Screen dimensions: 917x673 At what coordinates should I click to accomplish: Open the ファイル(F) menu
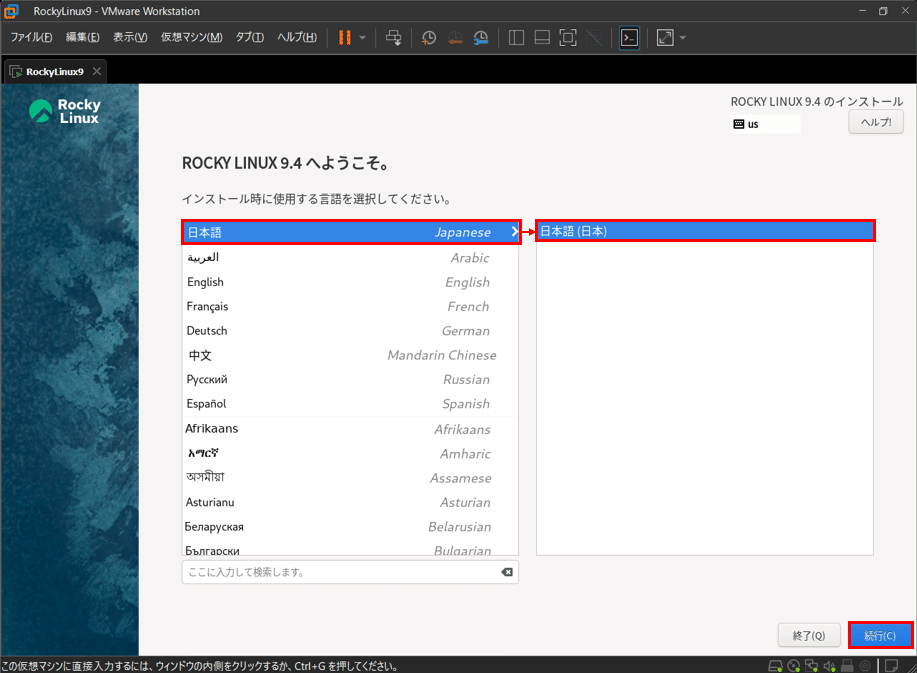click(31, 37)
